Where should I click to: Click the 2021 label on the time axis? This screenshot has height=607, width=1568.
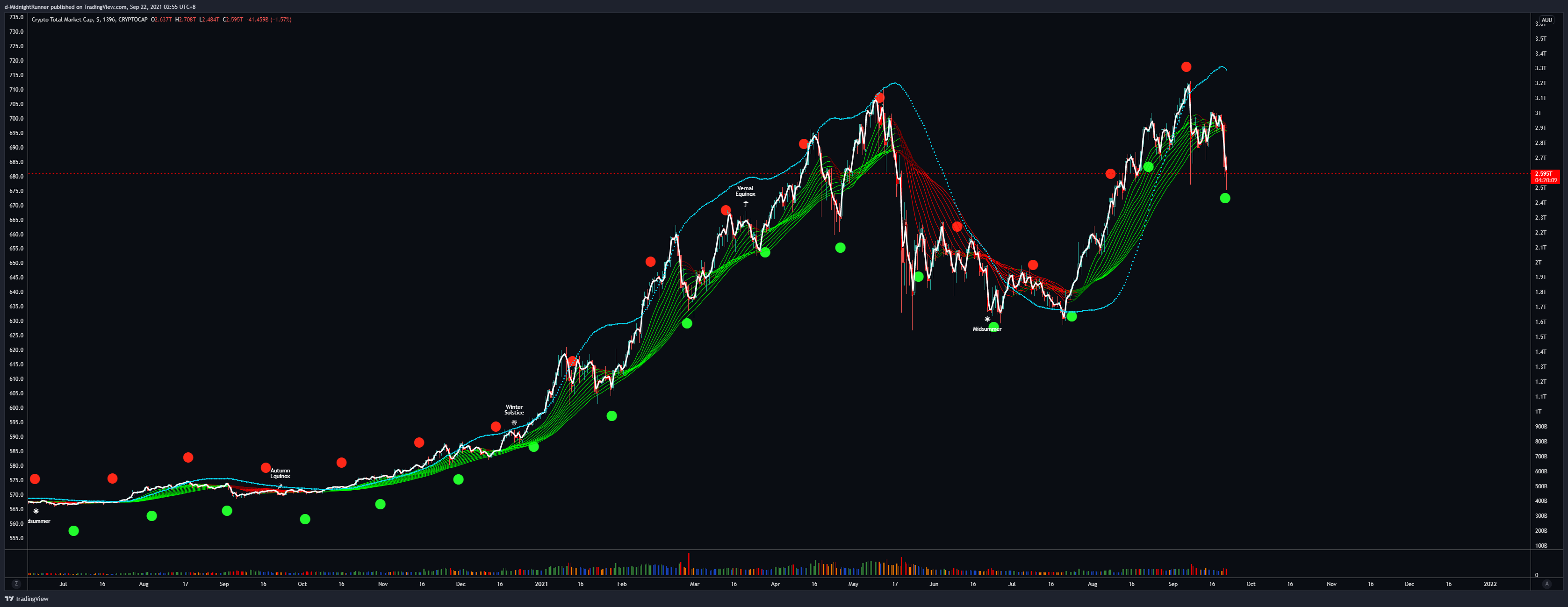coord(541,584)
